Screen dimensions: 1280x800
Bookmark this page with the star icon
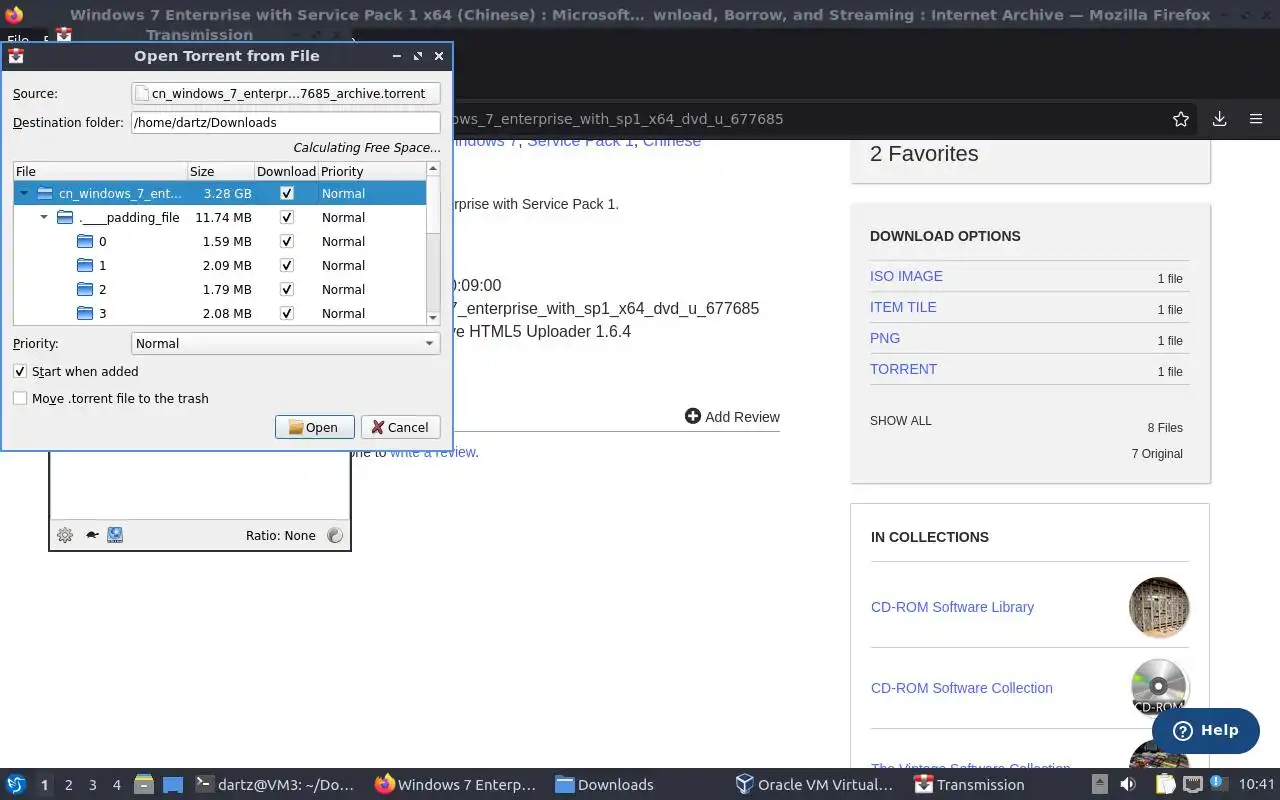(x=1181, y=119)
